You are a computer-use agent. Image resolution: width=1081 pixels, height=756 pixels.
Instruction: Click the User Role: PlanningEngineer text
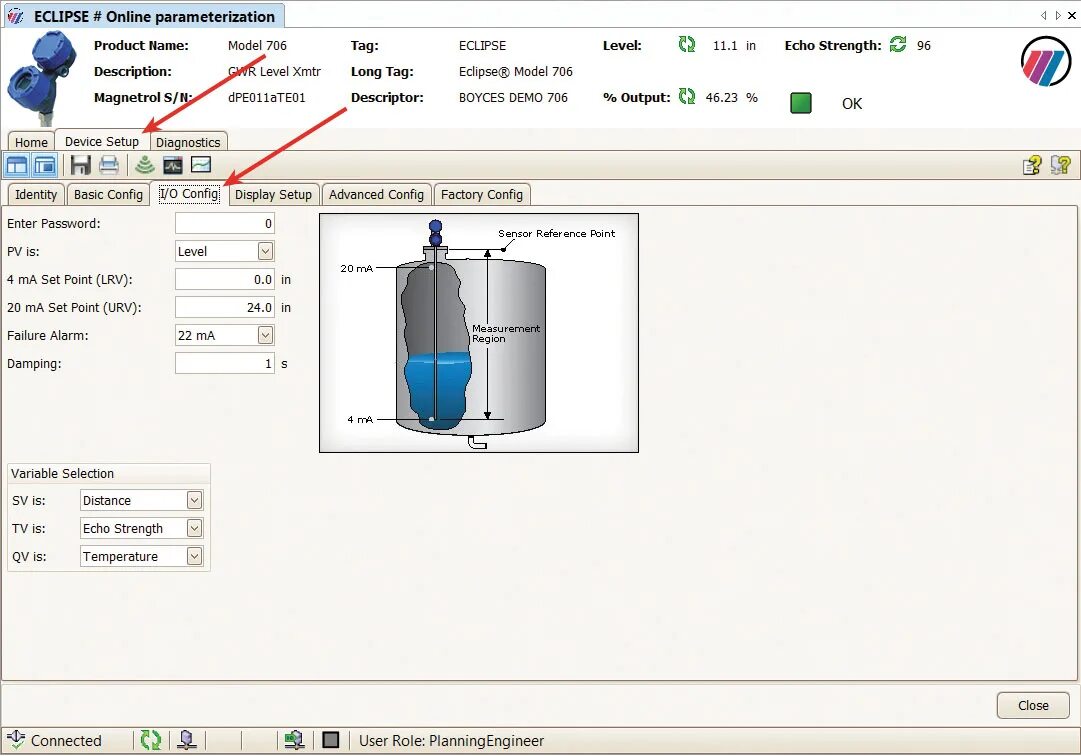(x=452, y=741)
